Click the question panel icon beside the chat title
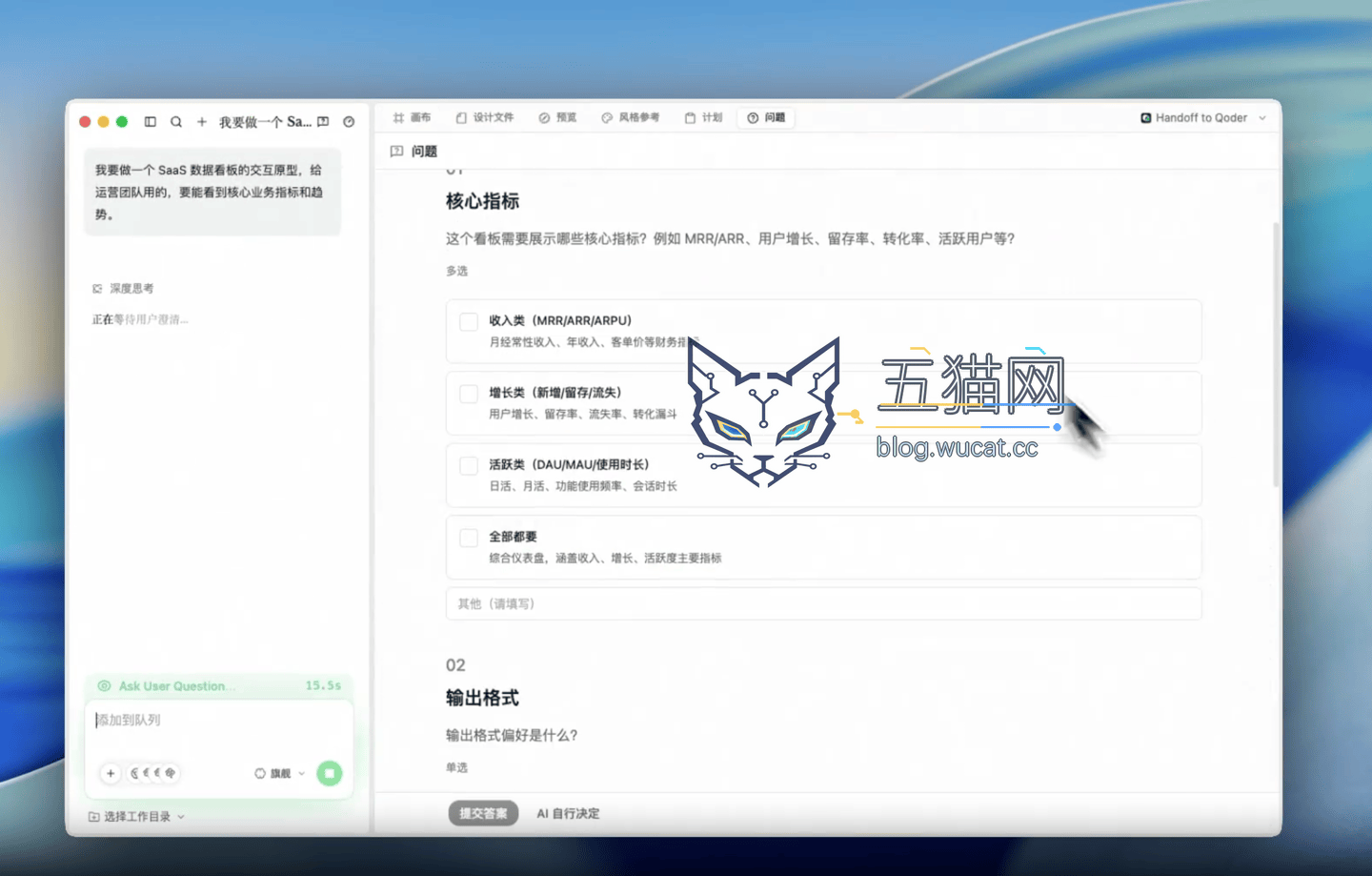Image resolution: width=1372 pixels, height=876 pixels. [323, 122]
